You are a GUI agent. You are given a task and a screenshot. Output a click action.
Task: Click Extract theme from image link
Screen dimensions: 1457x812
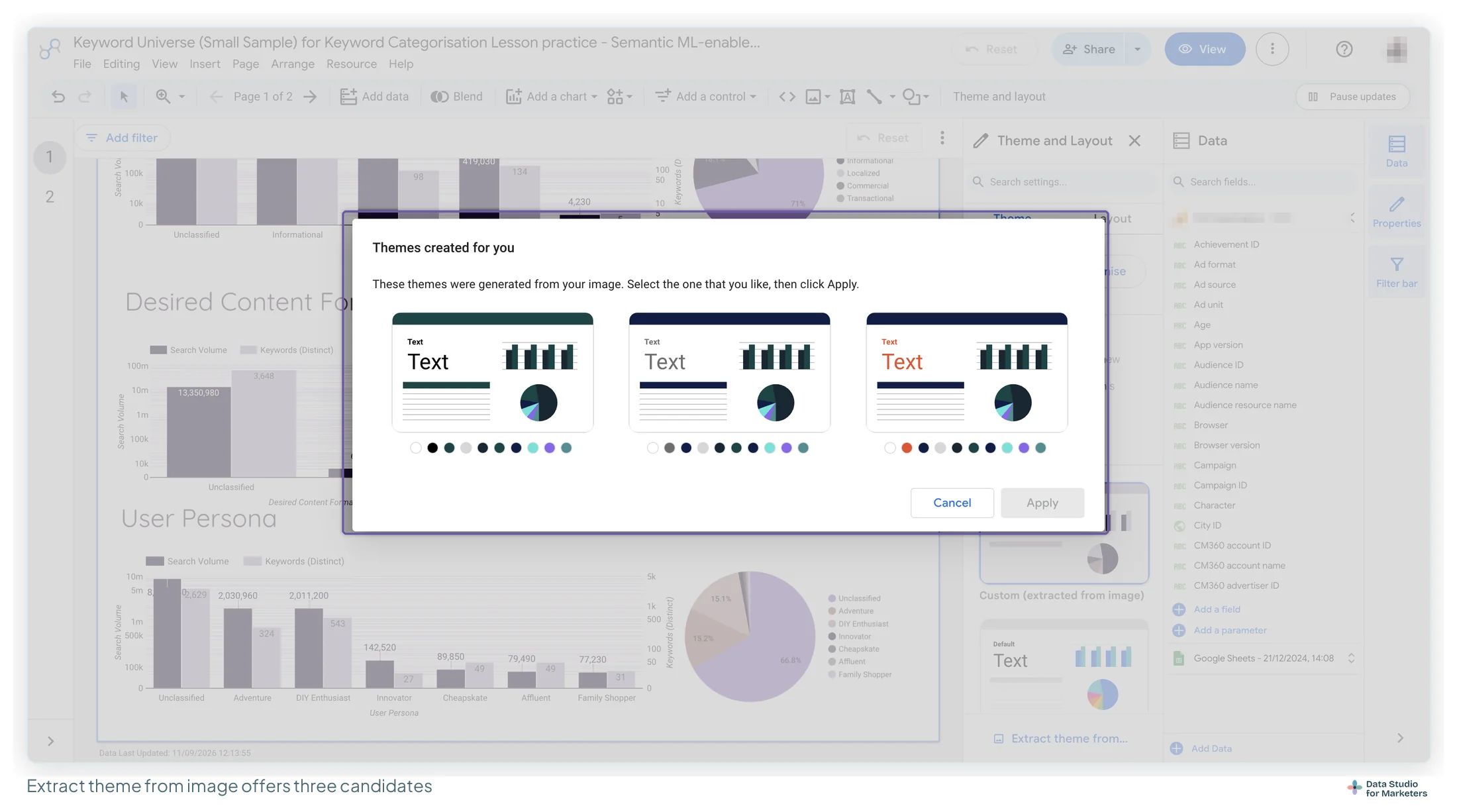pyautogui.click(x=1060, y=738)
